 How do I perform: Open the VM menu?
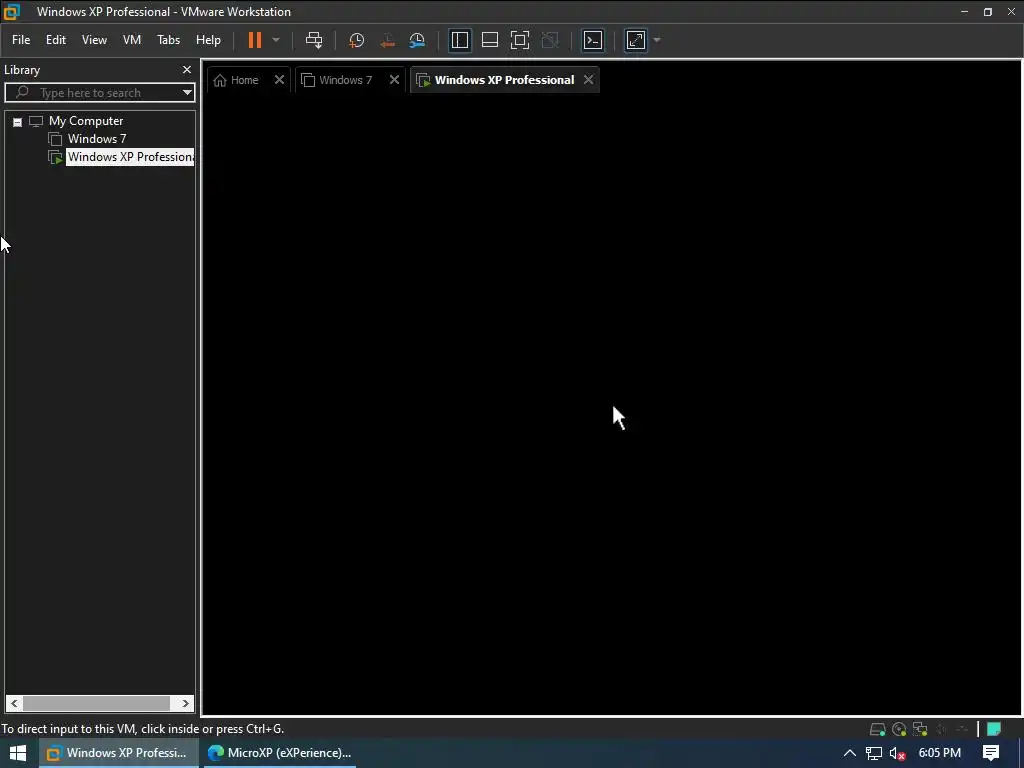click(132, 40)
